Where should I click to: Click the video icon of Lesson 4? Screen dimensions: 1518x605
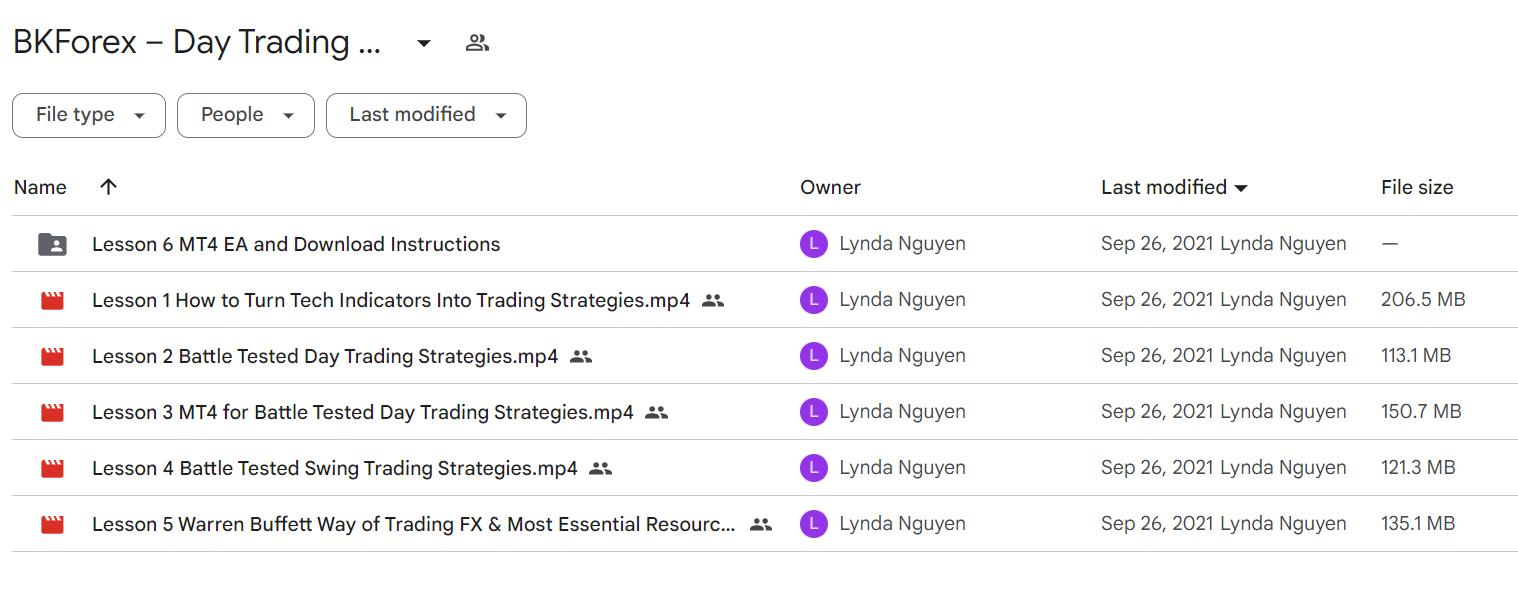[x=52, y=468]
